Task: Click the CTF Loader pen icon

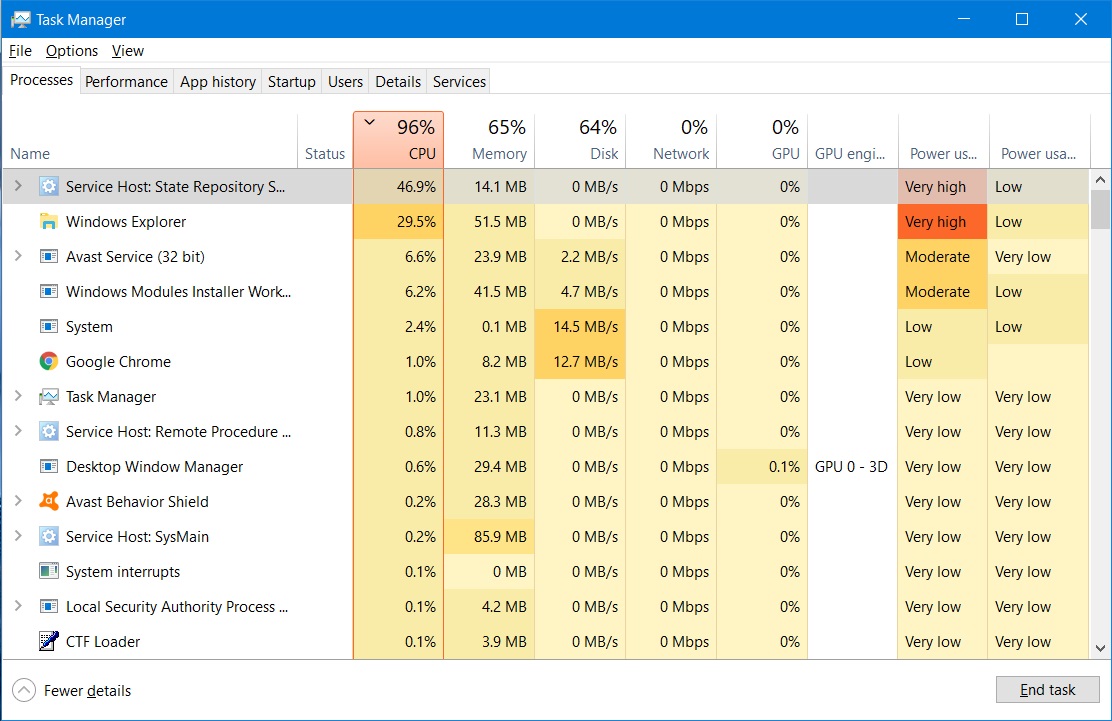Action: pyautogui.click(x=49, y=641)
